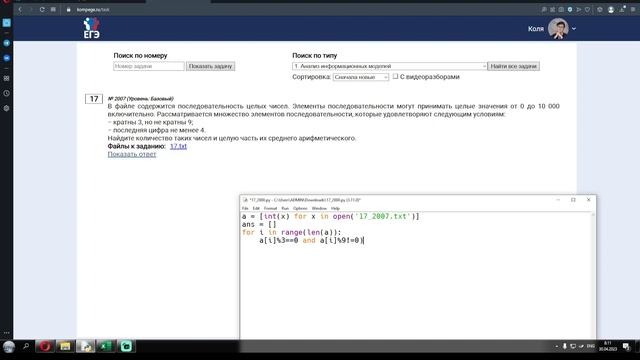Open the downloads icon in browser toolbar
Screen dimensions: 640x360
622,9
